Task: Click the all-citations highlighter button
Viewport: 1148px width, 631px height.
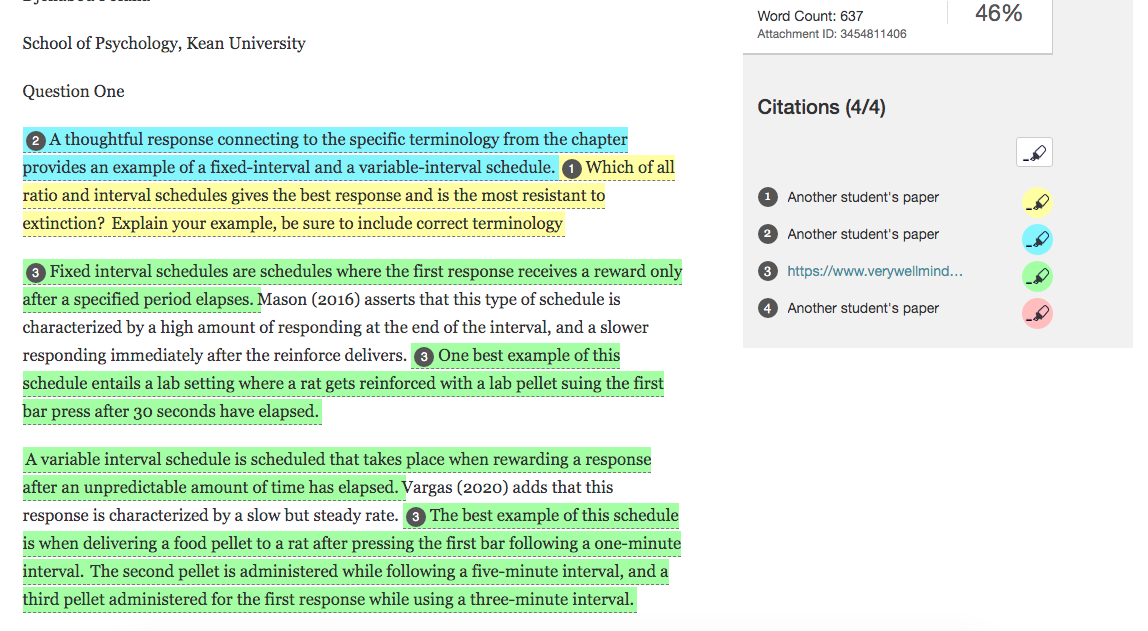Action: pyautogui.click(x=1034, y=152)
